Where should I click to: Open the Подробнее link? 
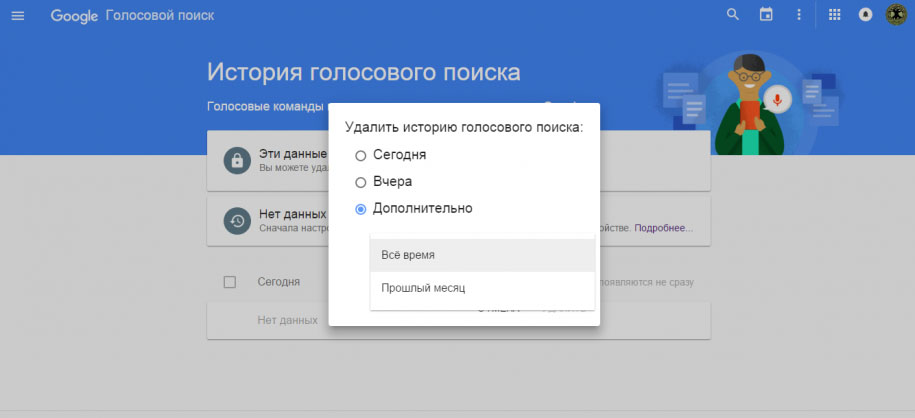tap(663, 228)
